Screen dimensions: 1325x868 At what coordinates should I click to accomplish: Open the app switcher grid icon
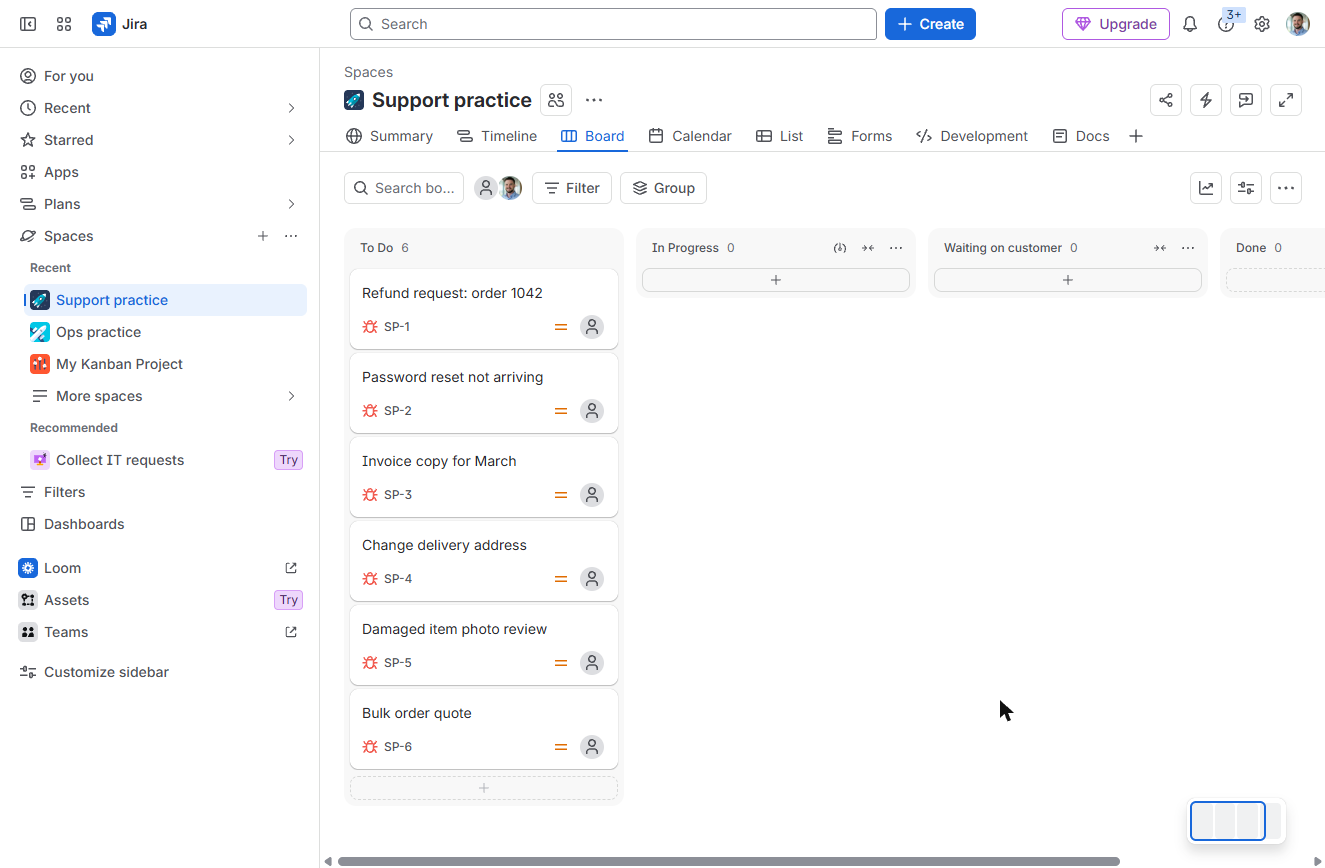point(64,24)
